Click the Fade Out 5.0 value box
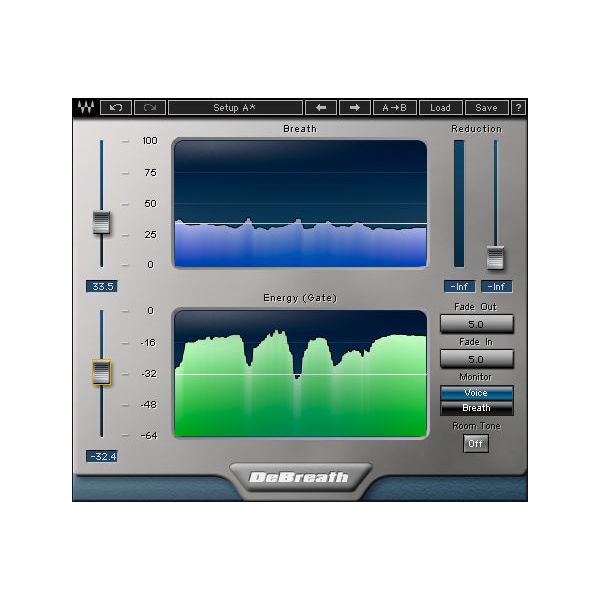600x600 pixels. [x=477, y=324]
